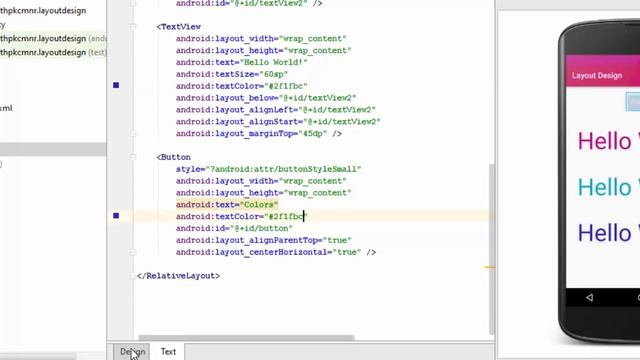Click the layout_alignStart textView2 line
Viewport: 640px width, 360px height.
278,122
